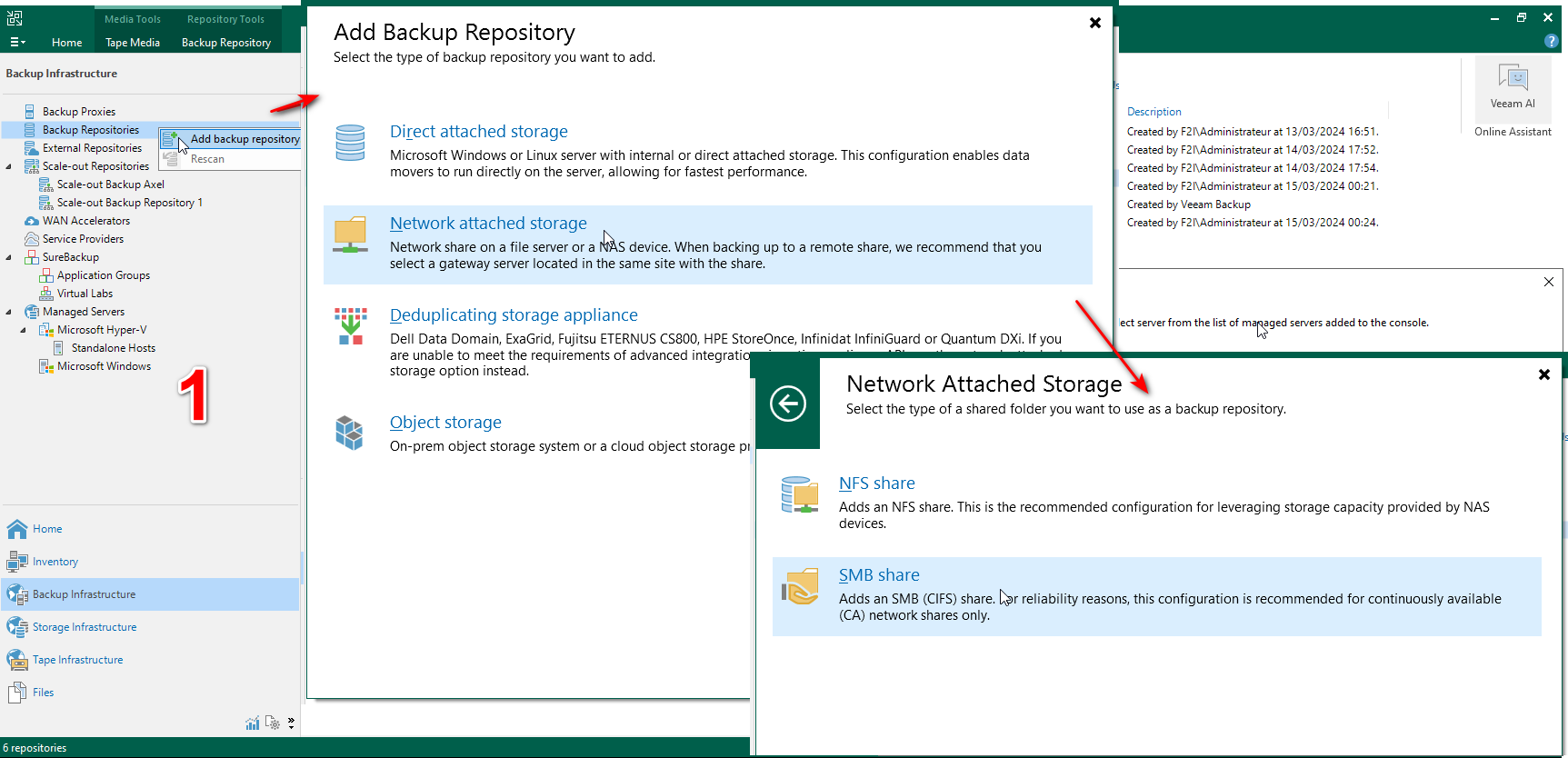Click the Virtual Labs icon
Screen dimensions: 1568x758
coord(46,294)
